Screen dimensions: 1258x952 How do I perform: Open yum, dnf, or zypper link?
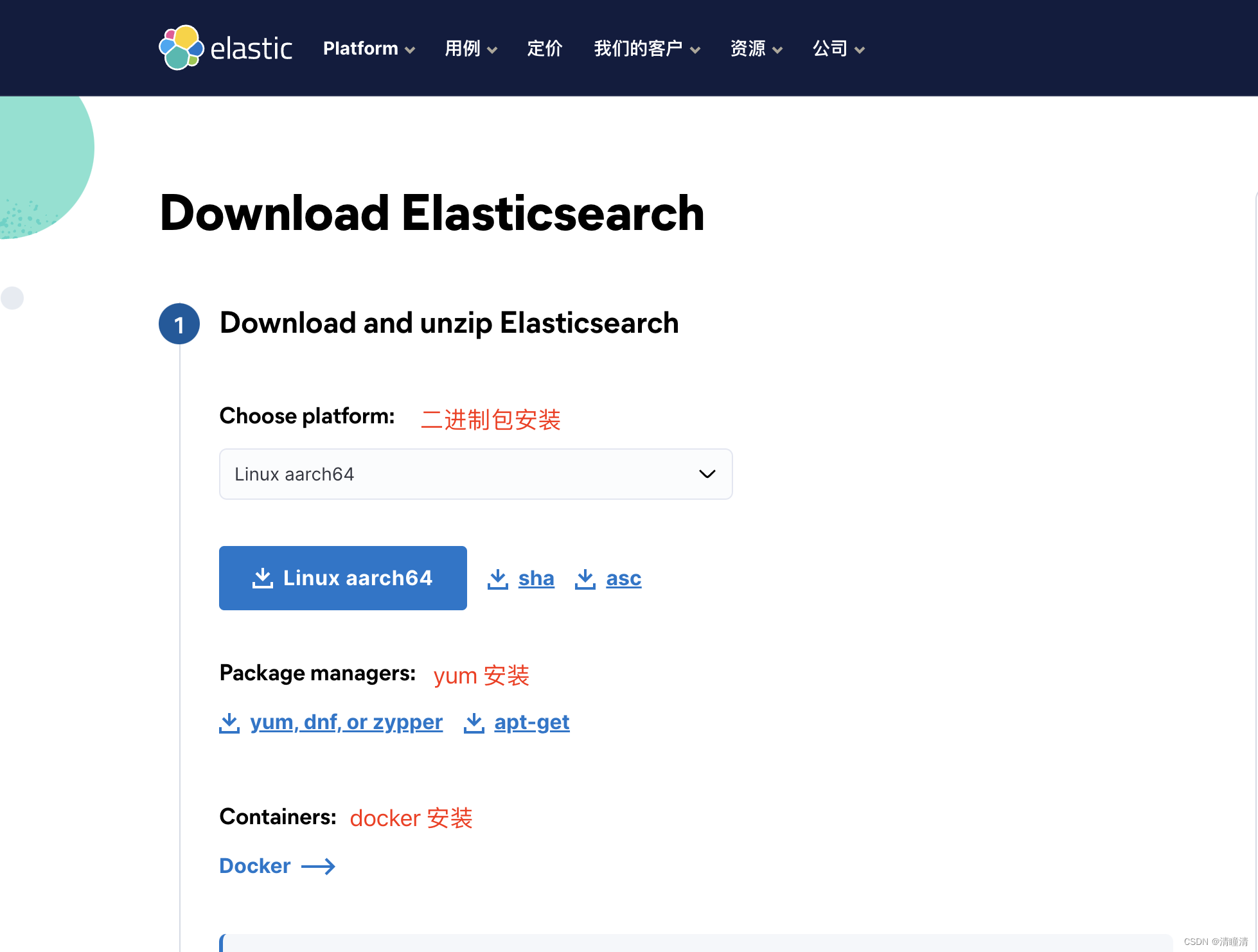pos(346,723)
